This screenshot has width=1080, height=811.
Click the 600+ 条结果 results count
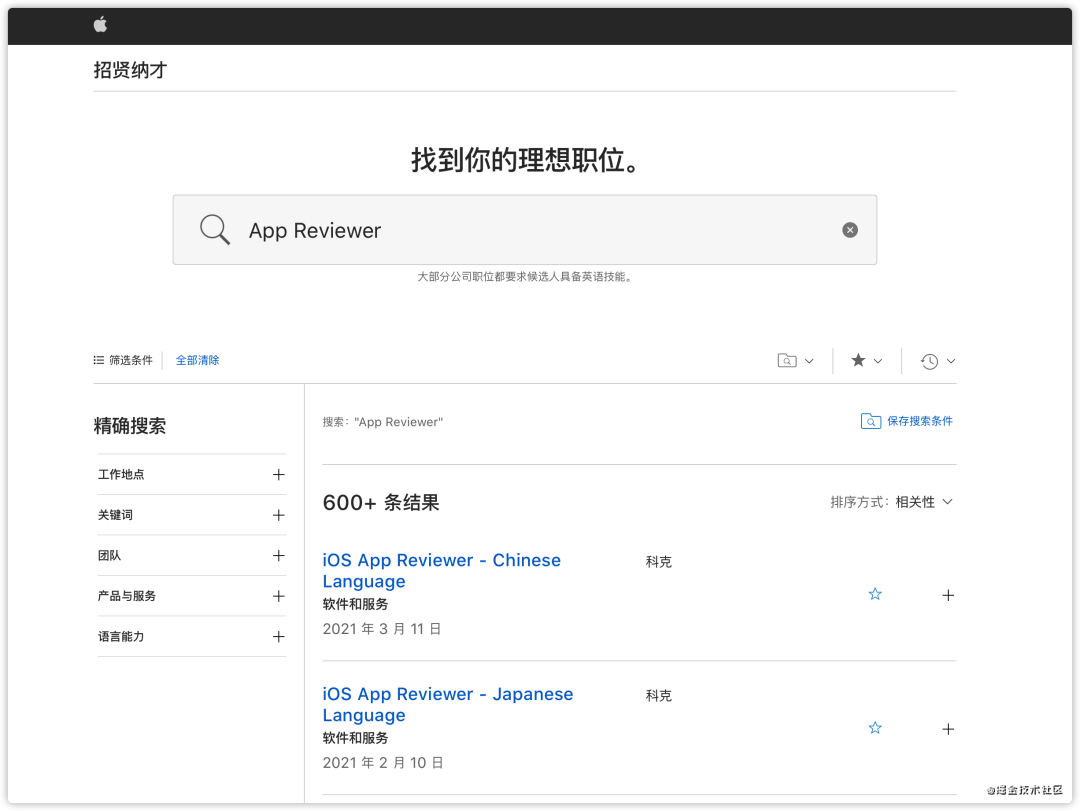click(x=381, y=503)
